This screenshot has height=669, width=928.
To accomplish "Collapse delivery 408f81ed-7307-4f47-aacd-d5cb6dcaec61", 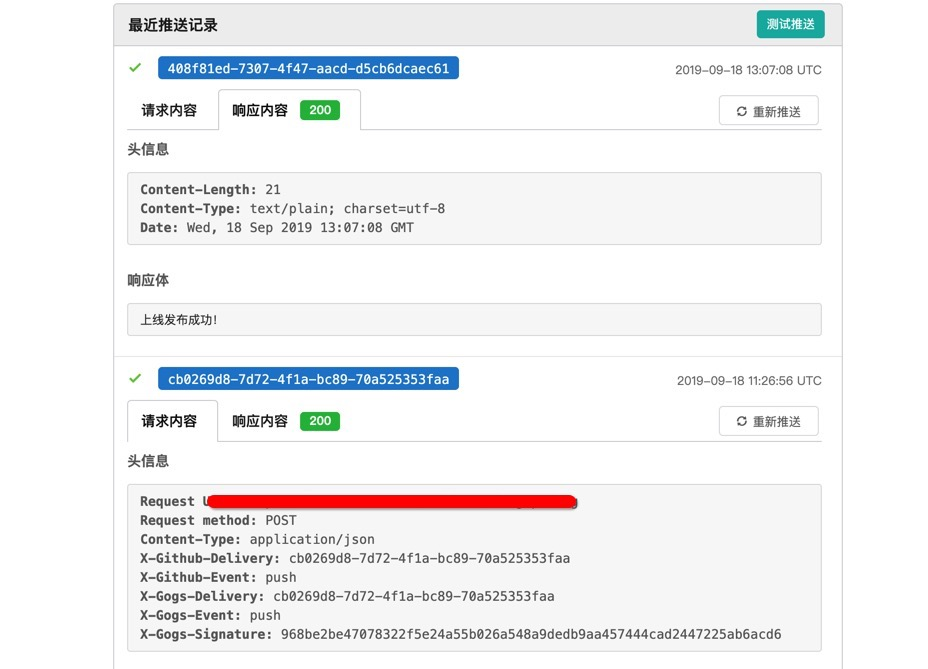I will coord(308,69).
